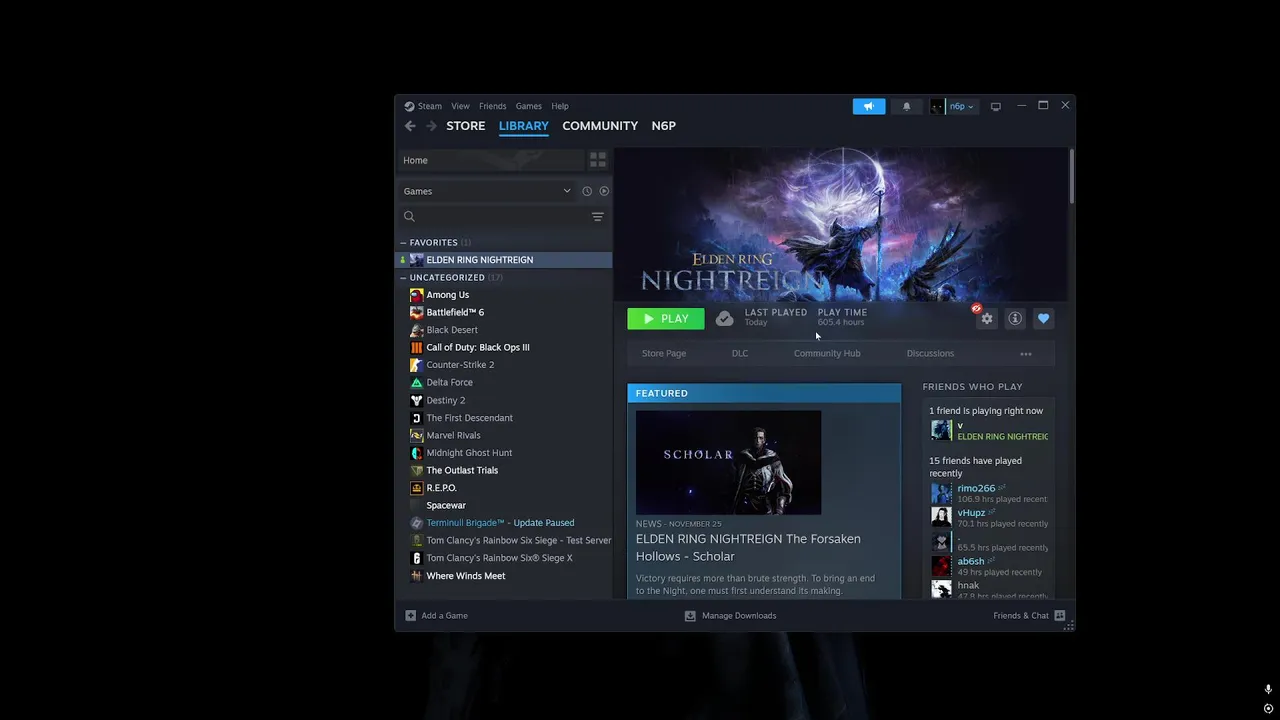Viewport: 1280px width, 720px height.
Task: Click the Friends & Chat icon
Action: [1060, 616]
